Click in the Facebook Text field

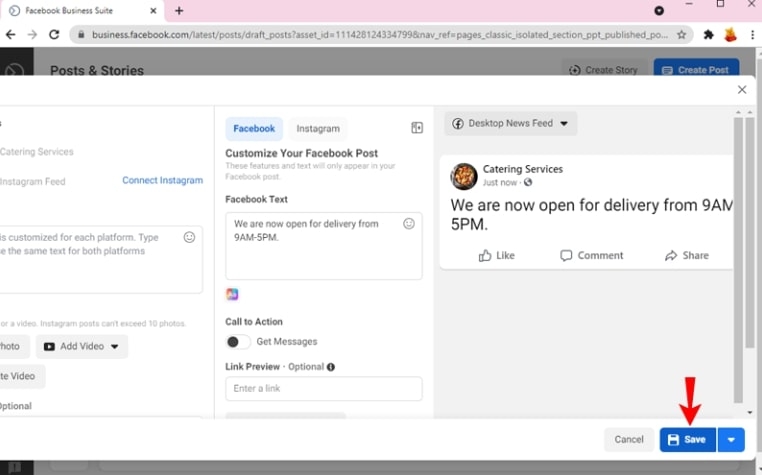[324, 246]
